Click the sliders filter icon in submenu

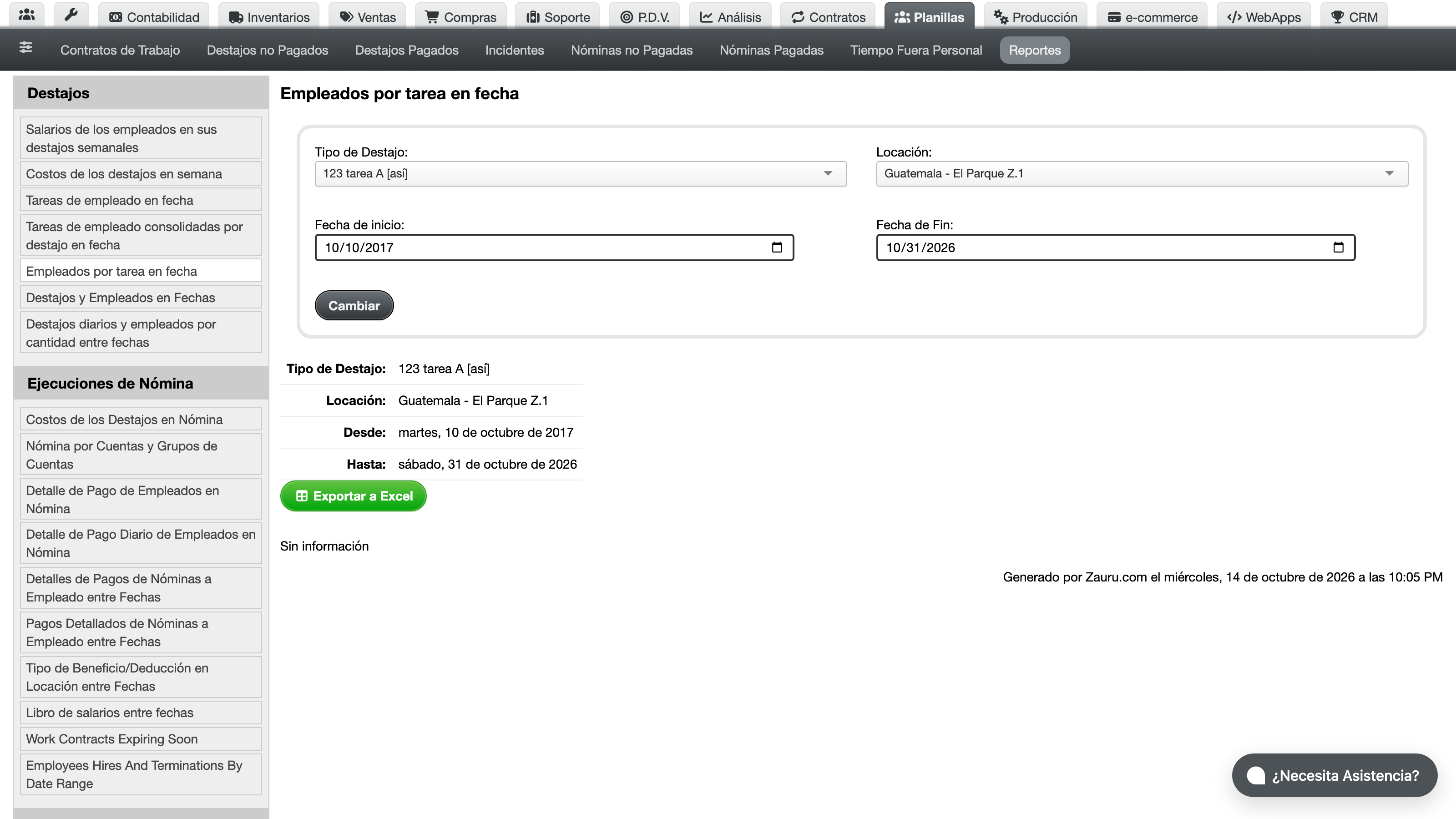[x=25, y=48]
